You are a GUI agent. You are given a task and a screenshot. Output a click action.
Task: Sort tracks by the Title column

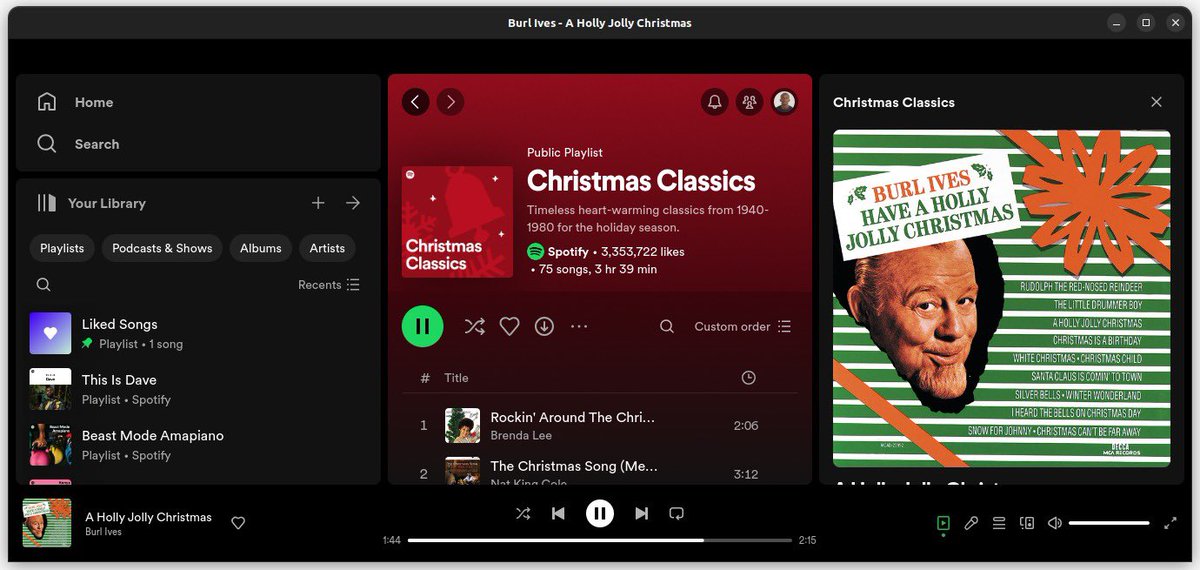[456, 378]
